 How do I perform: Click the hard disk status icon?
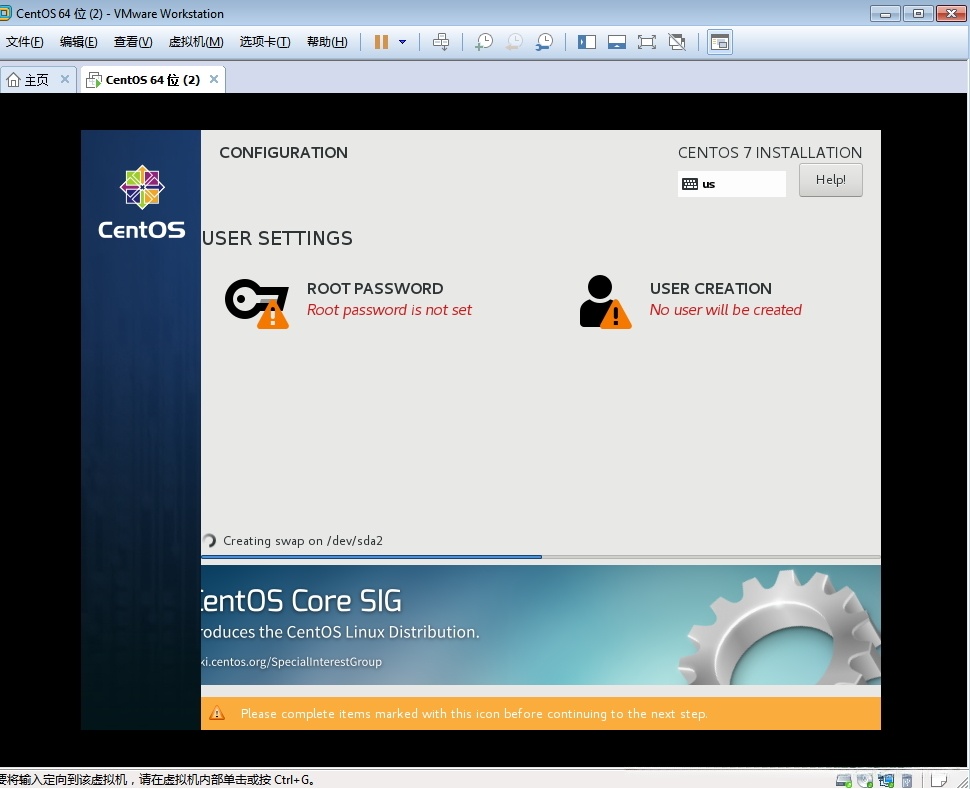[844, 780]
